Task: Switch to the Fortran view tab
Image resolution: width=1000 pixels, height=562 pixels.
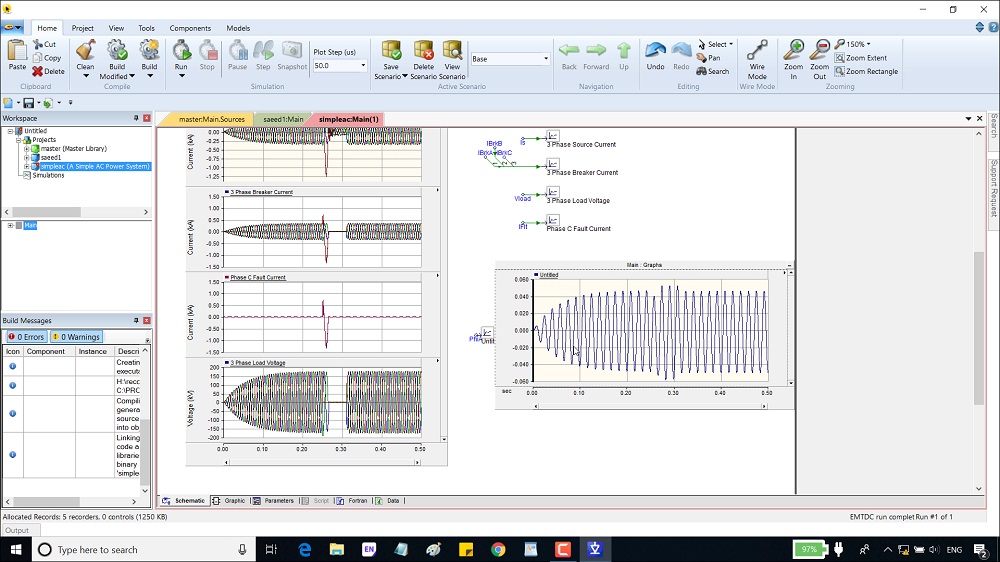Action: (352, 501)
